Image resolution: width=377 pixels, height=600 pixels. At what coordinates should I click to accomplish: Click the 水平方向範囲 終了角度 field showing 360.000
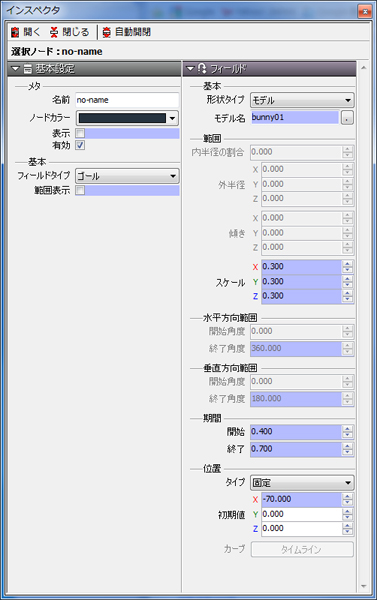(296, 349)
